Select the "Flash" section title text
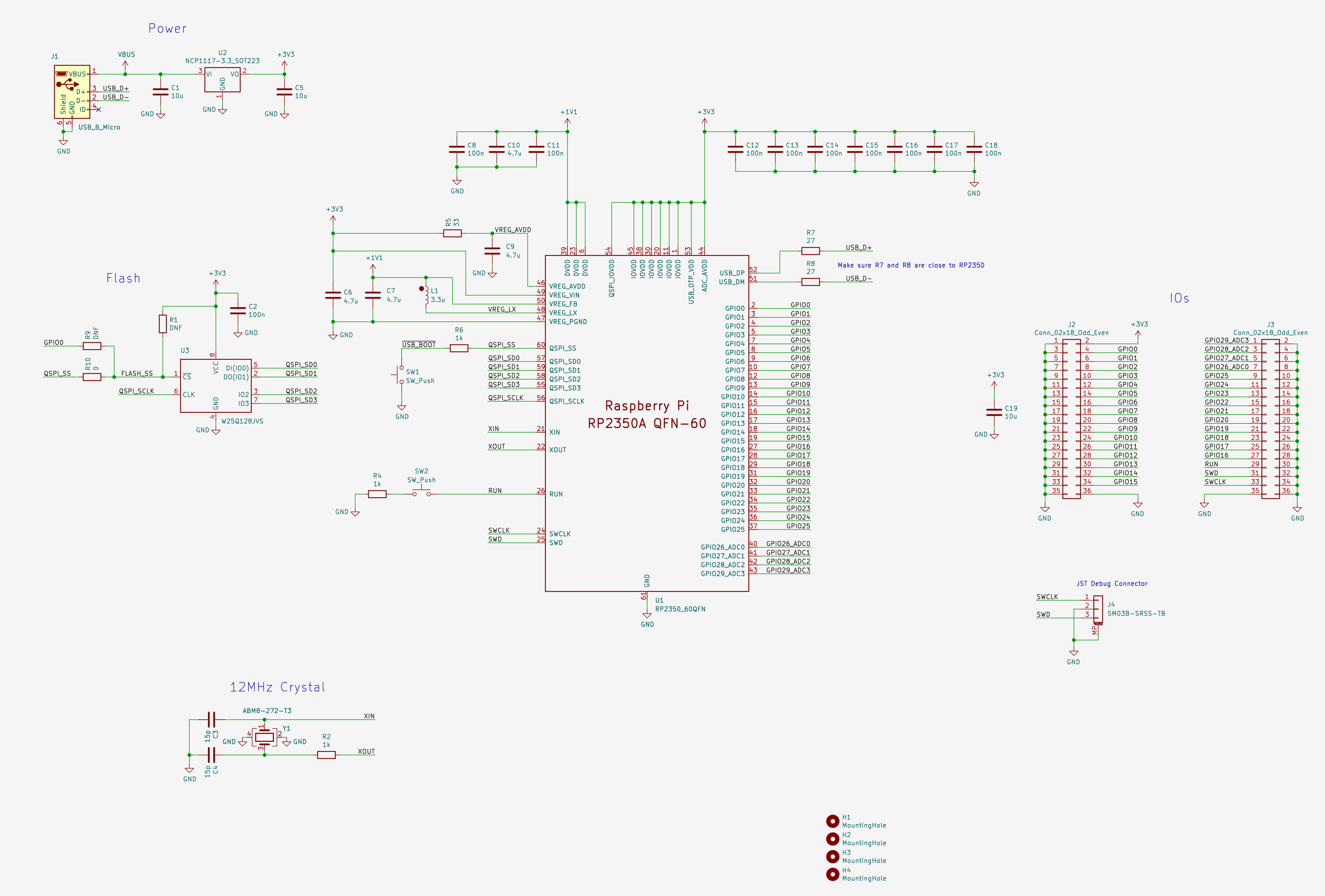This screenshot has height=896, width=1325. click(x=123, y=278)
